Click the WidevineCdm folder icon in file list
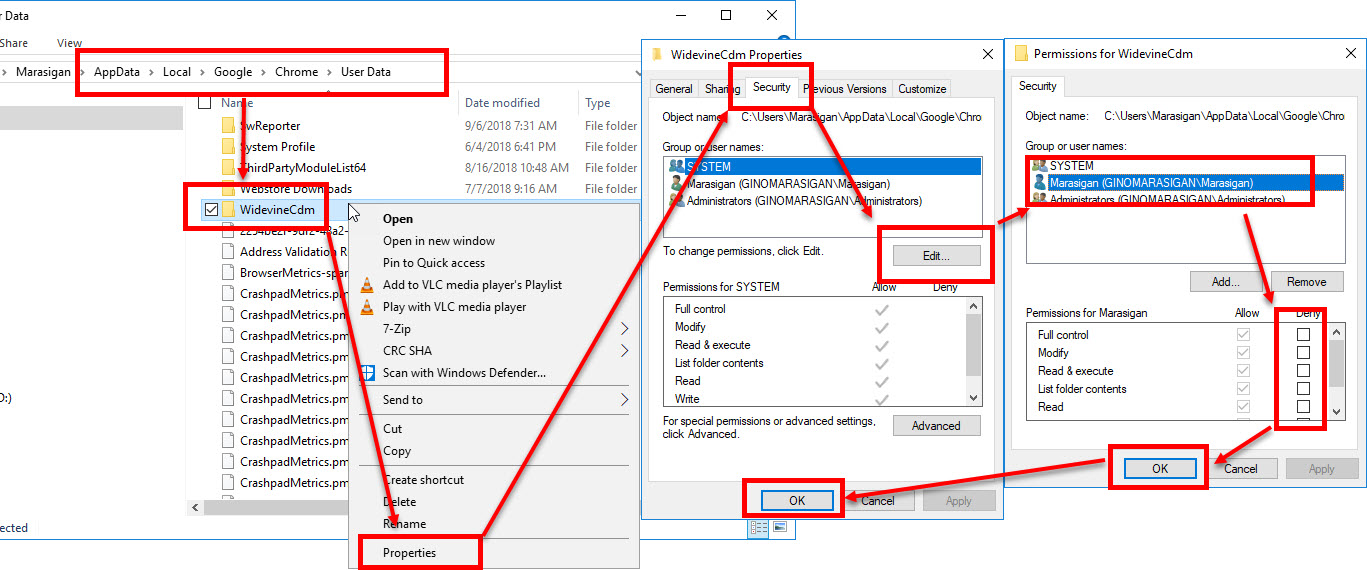This screenshot has width=1367, height=570. (227, 210)
